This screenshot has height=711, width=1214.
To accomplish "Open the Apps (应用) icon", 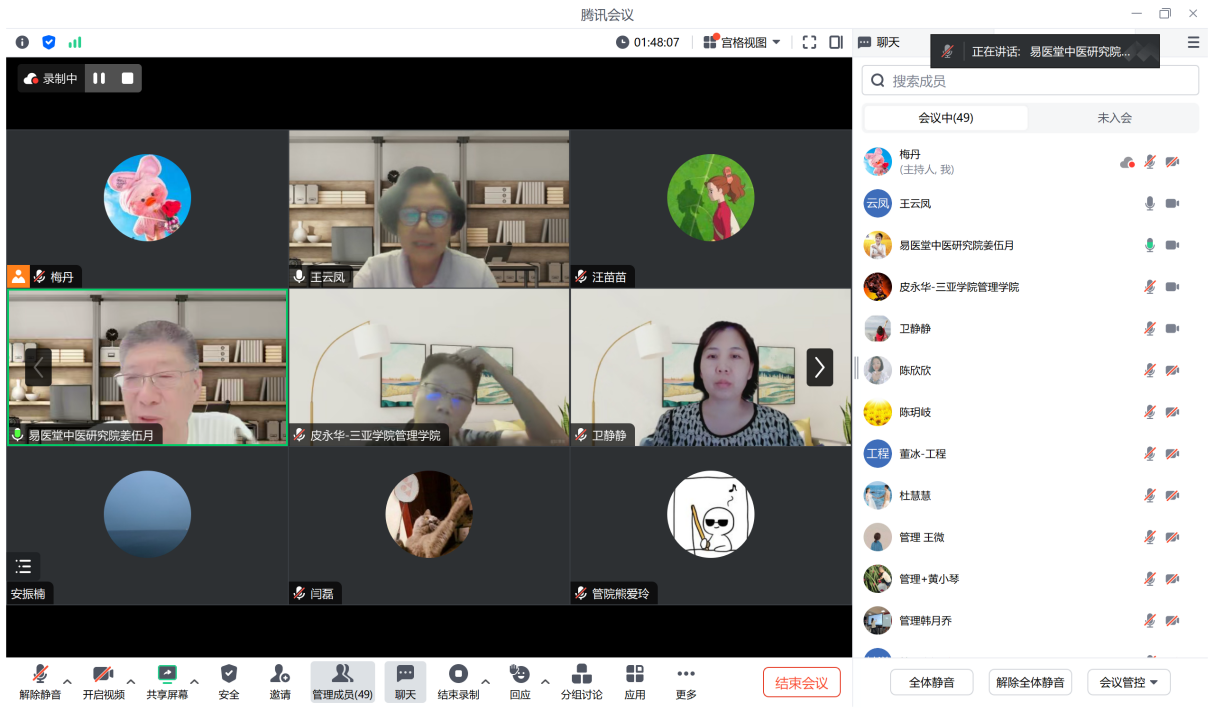I will click(635, 674).
